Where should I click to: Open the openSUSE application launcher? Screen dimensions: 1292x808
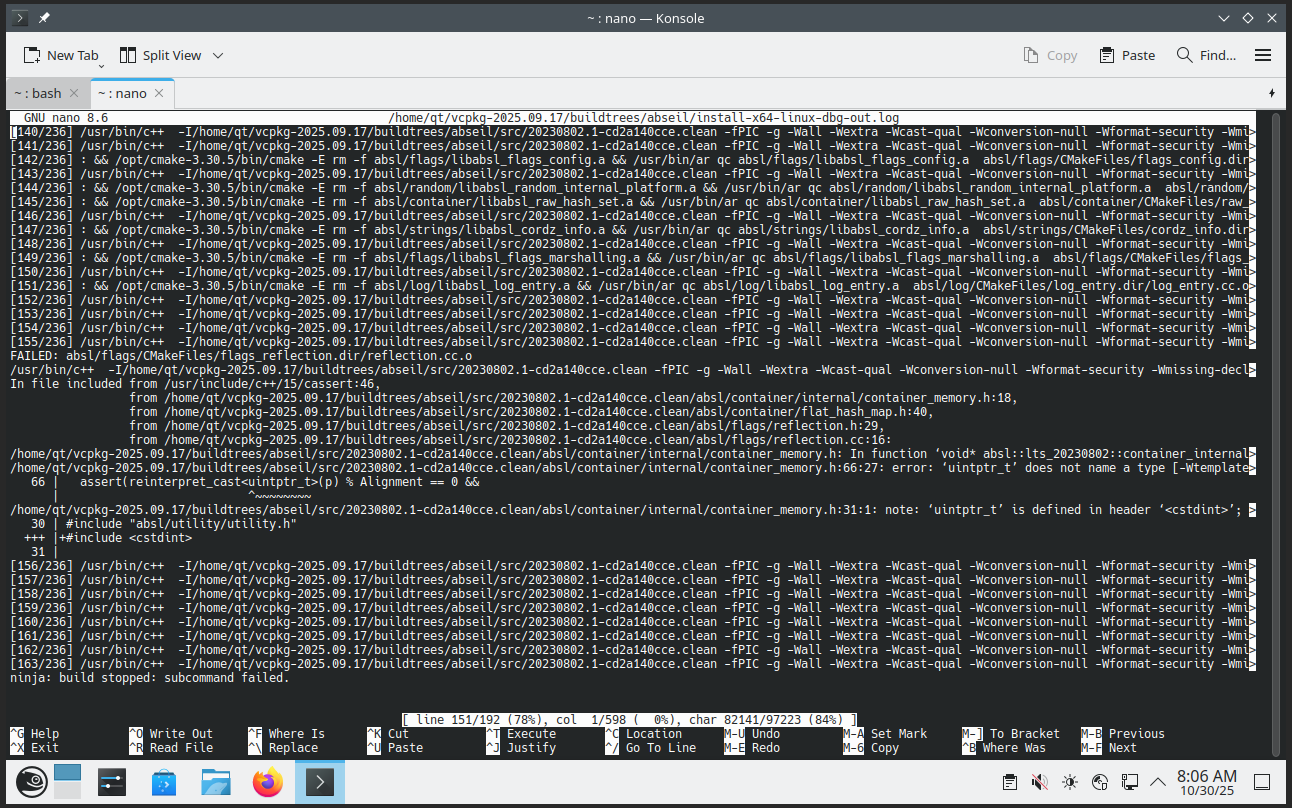pos(26,782)
